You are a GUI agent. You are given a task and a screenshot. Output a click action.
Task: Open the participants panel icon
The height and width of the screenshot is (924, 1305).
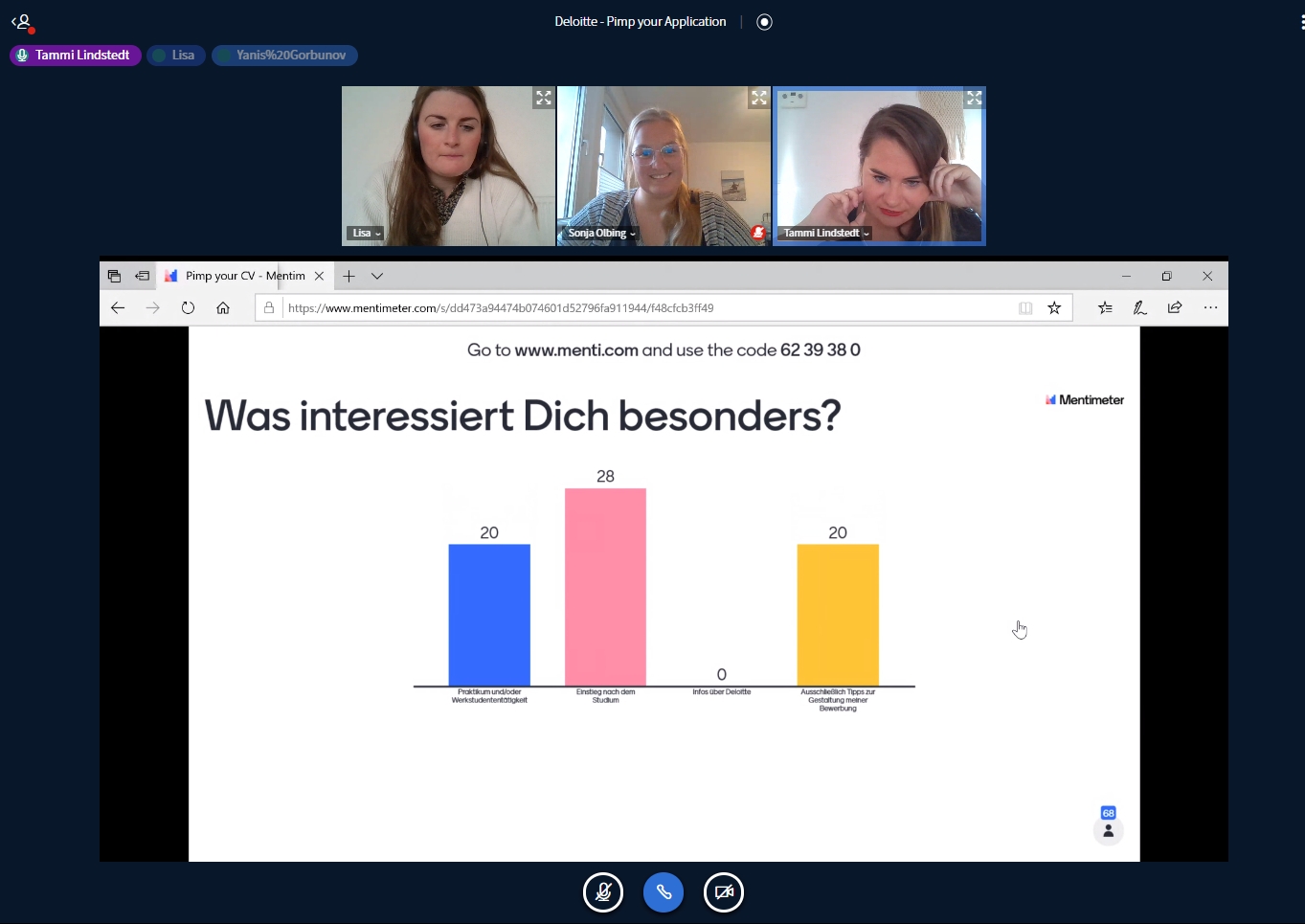[x=23, y=22]
